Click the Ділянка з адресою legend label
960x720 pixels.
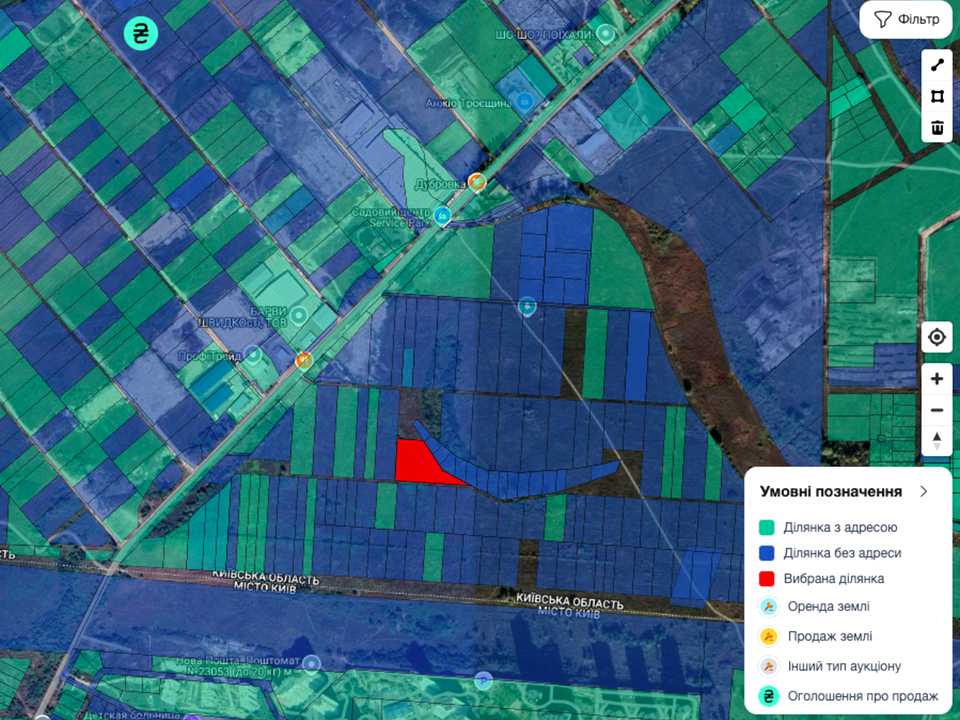point(840,527)
